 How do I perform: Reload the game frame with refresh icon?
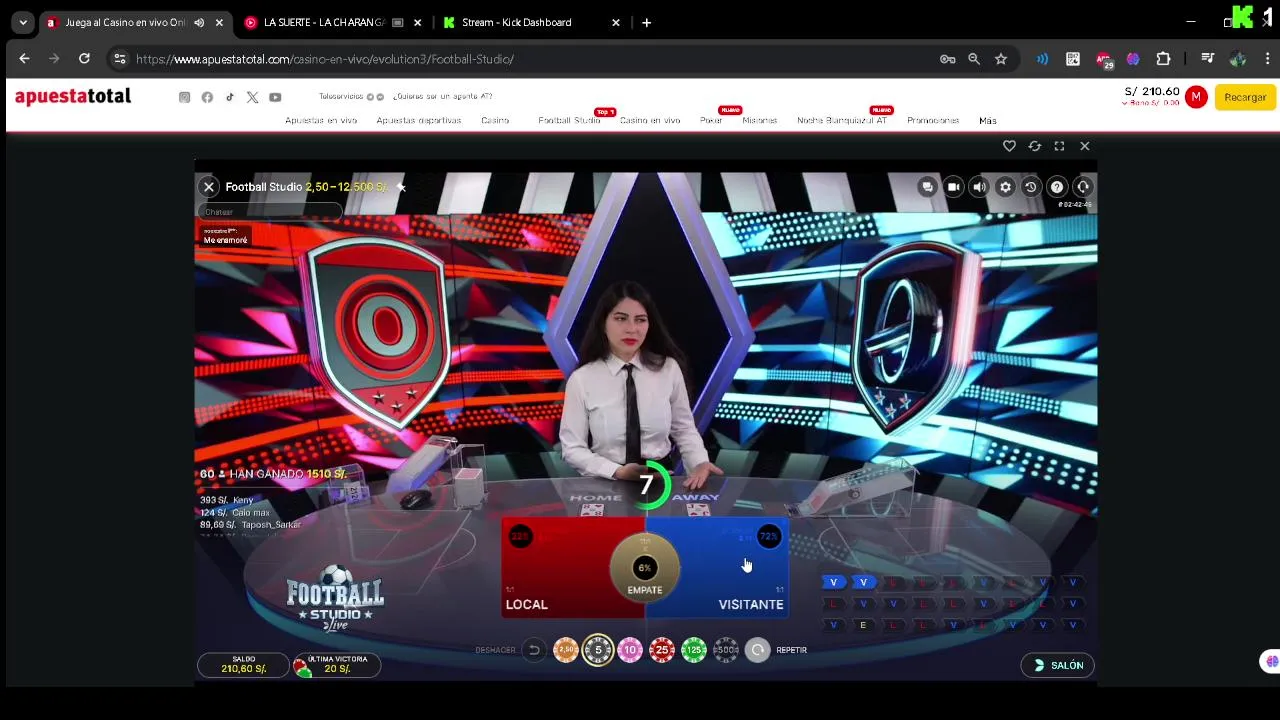pos(1035,146)
